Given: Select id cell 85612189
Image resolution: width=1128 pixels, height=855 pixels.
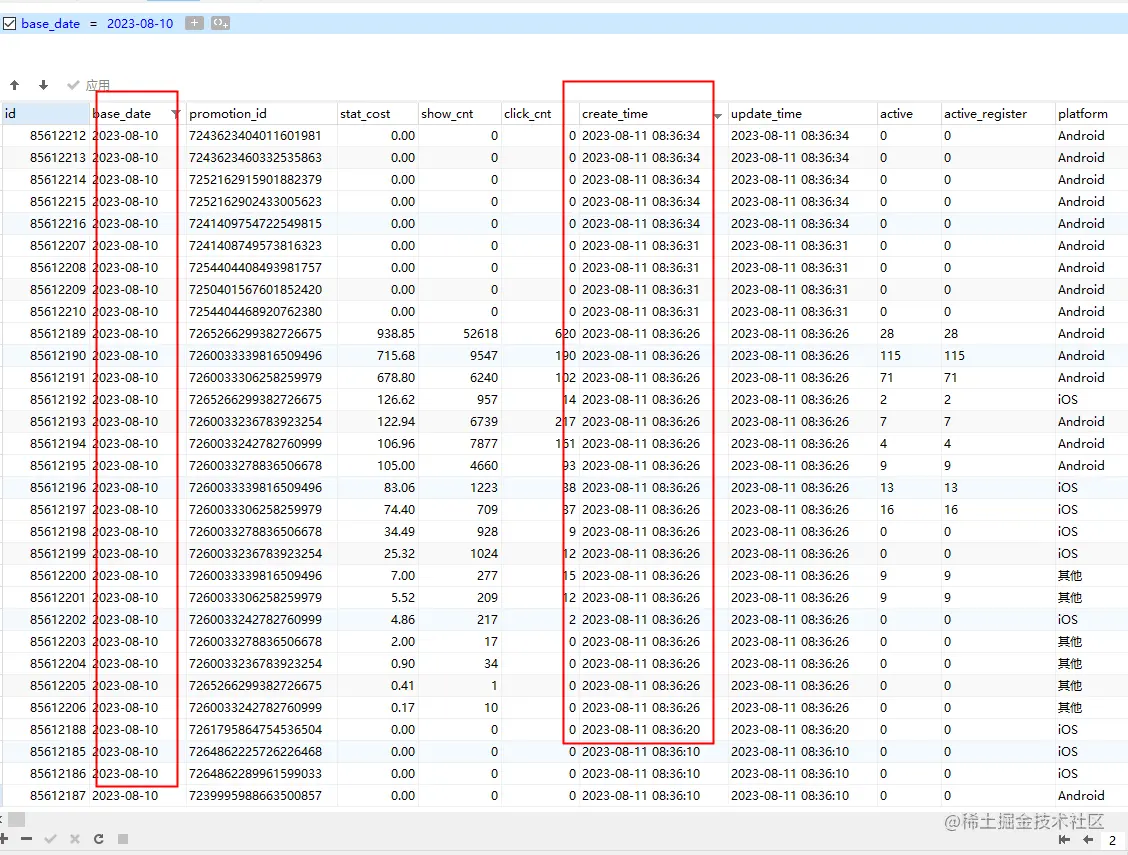Looking at the screenshot, I should (45, 334).
